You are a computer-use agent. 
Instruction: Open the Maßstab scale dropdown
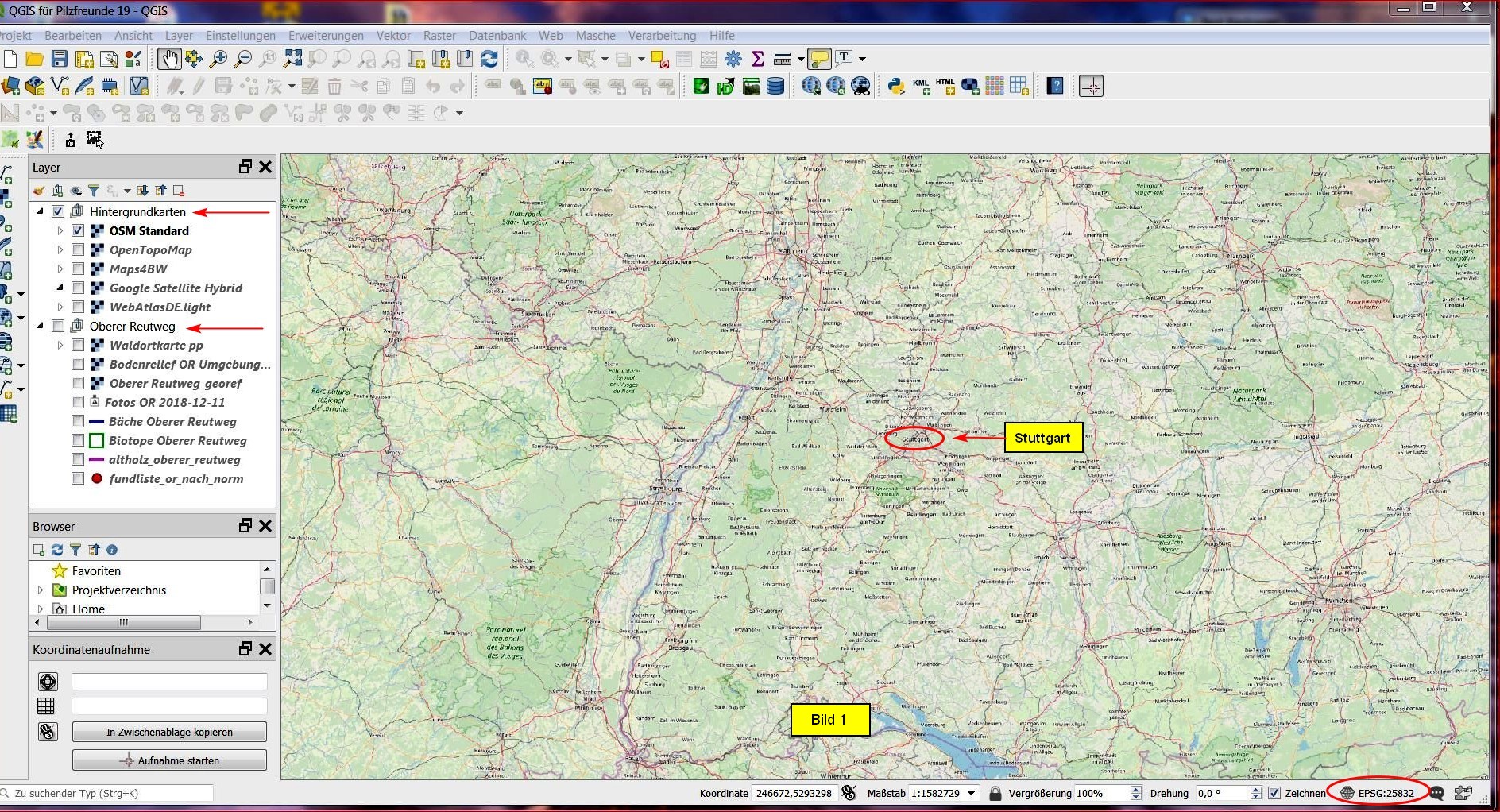point(971,793)
